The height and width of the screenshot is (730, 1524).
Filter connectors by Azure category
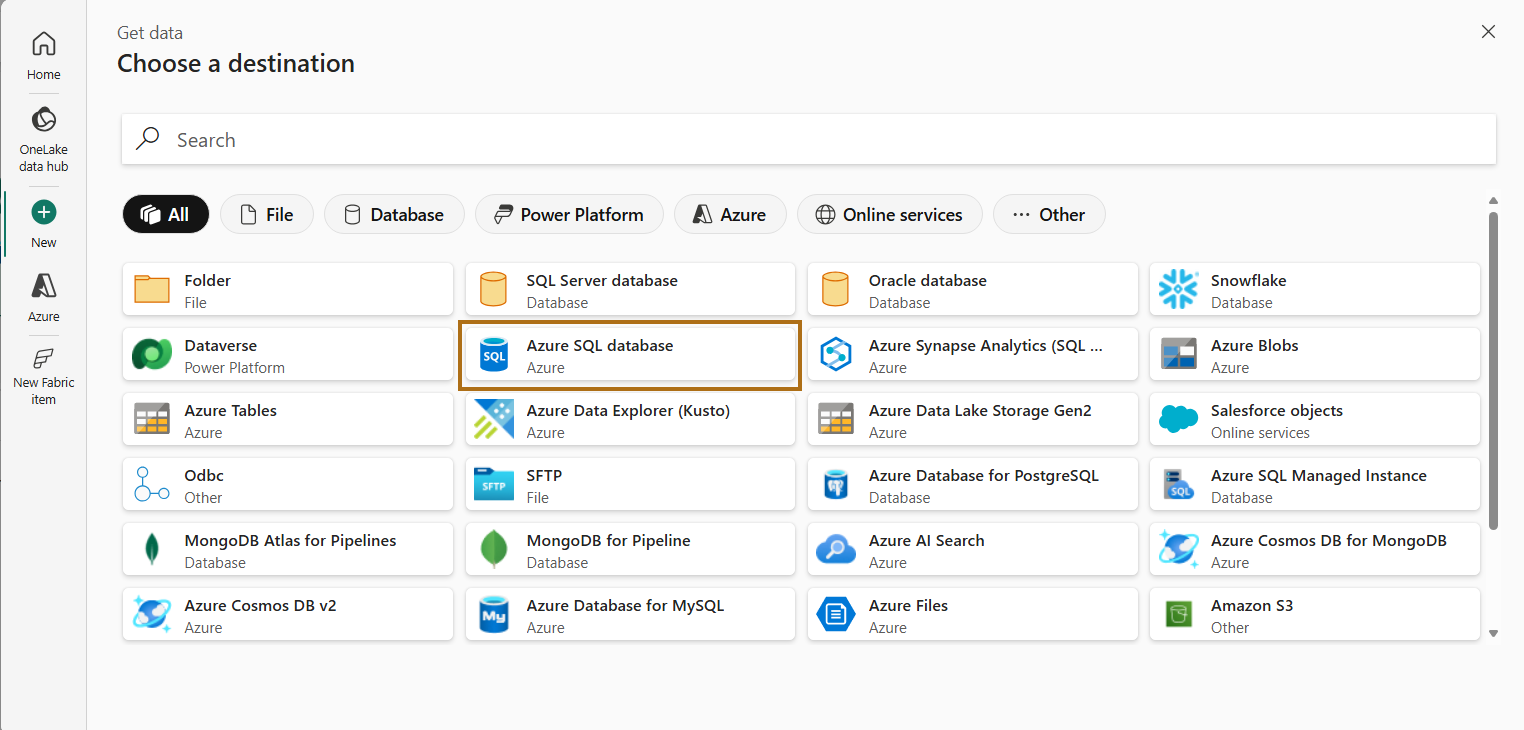click(x=730, y=214)
